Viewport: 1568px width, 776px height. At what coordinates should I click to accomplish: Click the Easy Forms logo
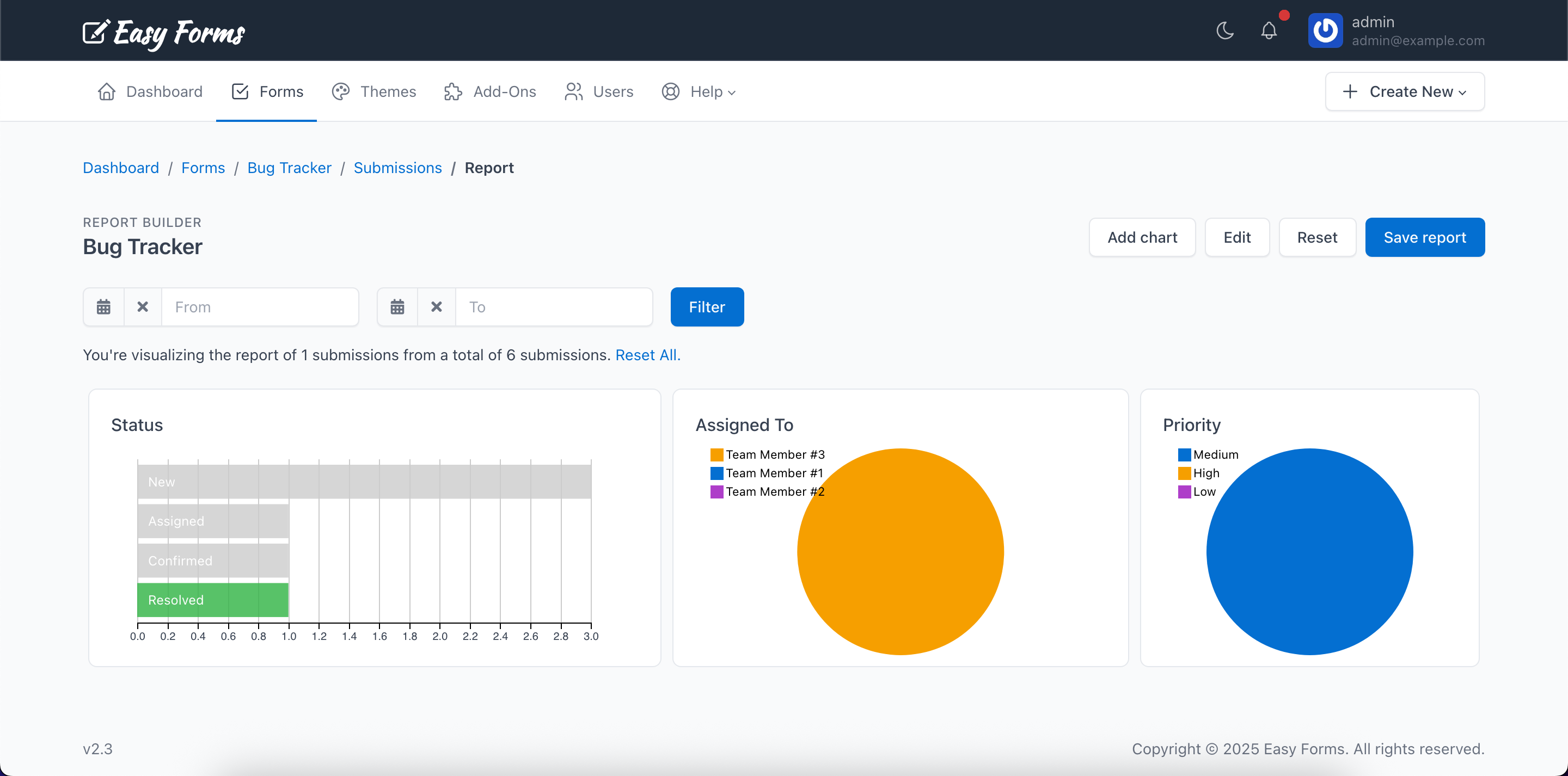click(x=163, y=33)
